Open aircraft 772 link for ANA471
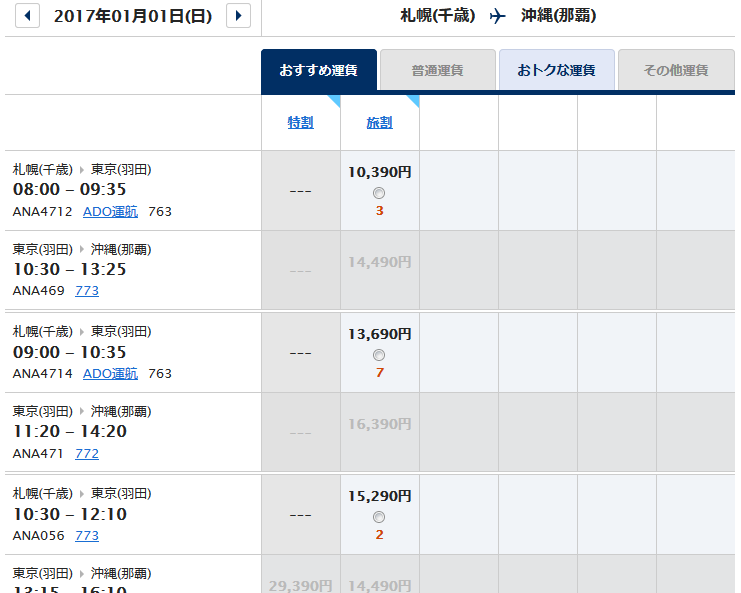The height and width of the screenshot is (593, 741). pyautogui.click(x=87, y=453)
